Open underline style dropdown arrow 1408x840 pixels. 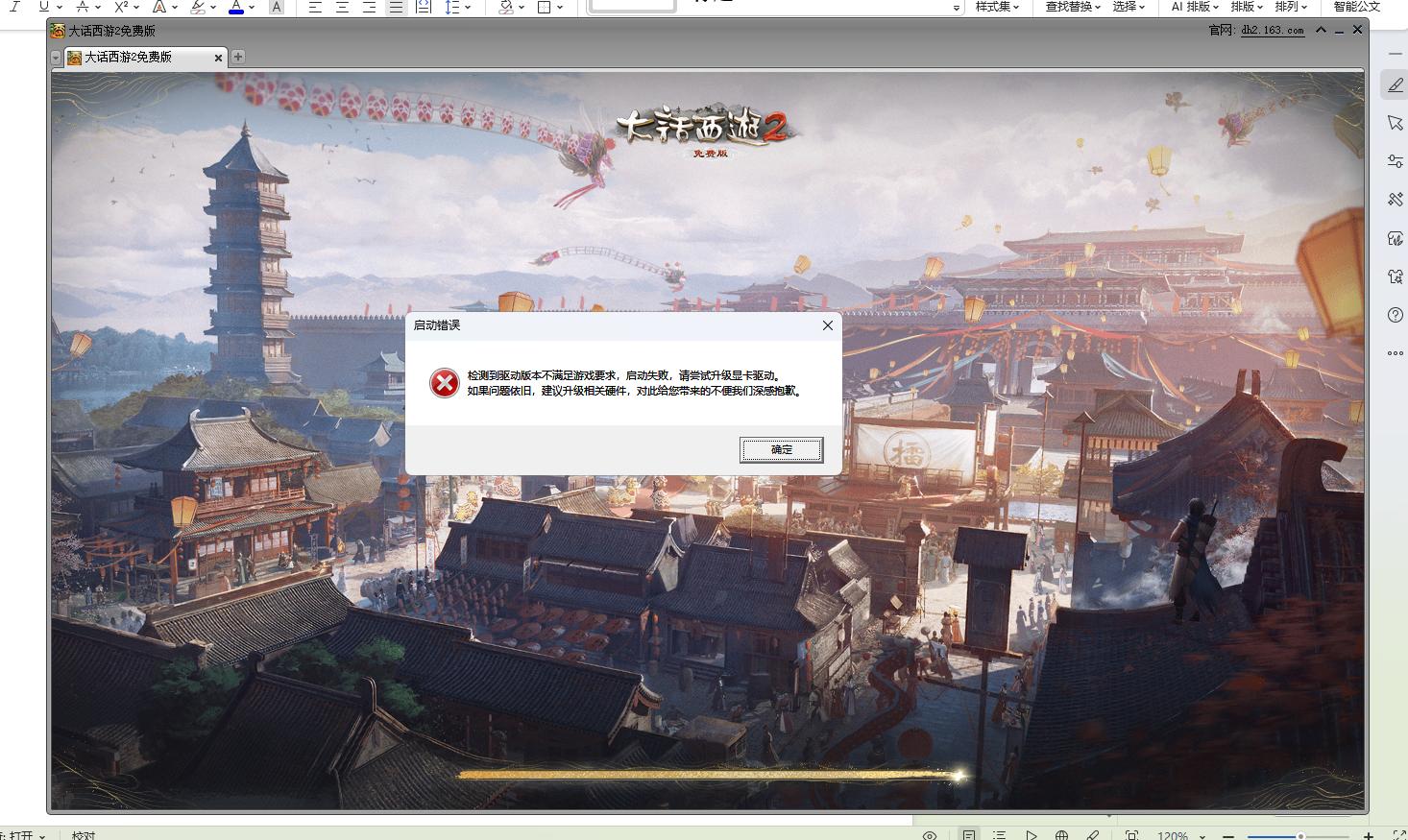click(59, 8)
